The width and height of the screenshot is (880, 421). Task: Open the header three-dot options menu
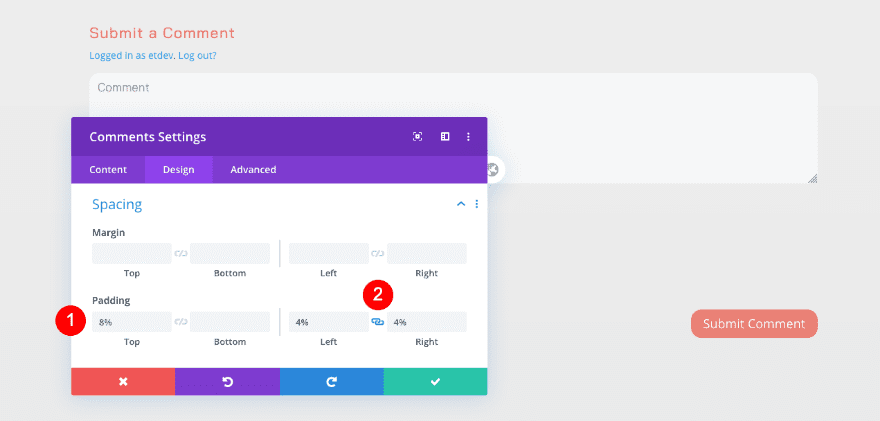pyautogui.click(x=469, y=136)
